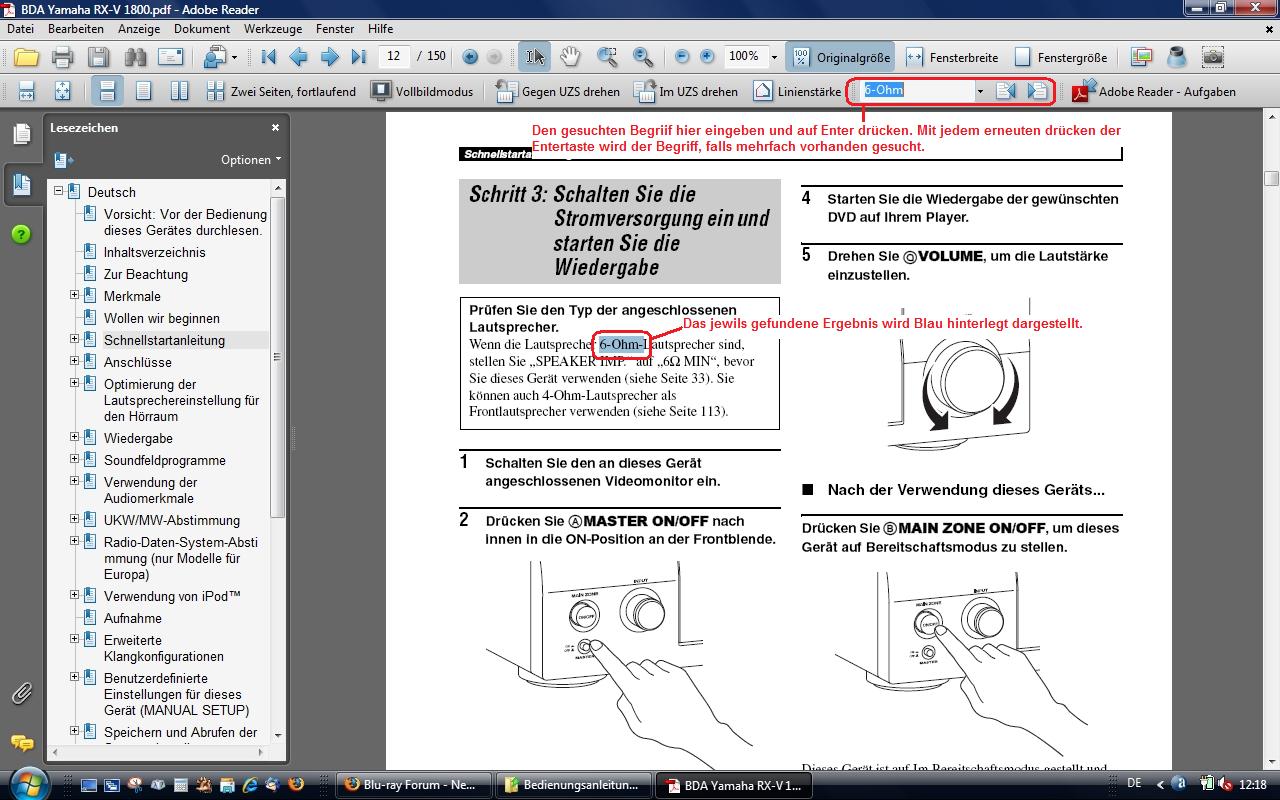Enable Zwei Seiten, fortlaufend view
The width and height of the screenshot is (1280, 800).
pos(281,91)
